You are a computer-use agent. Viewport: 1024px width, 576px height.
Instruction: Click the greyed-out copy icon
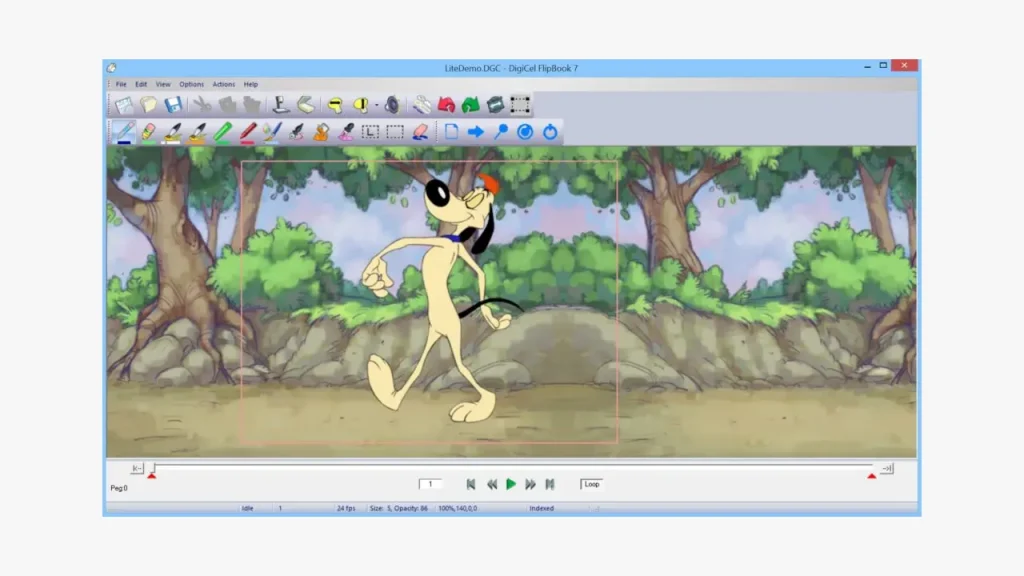pos(227,104)
